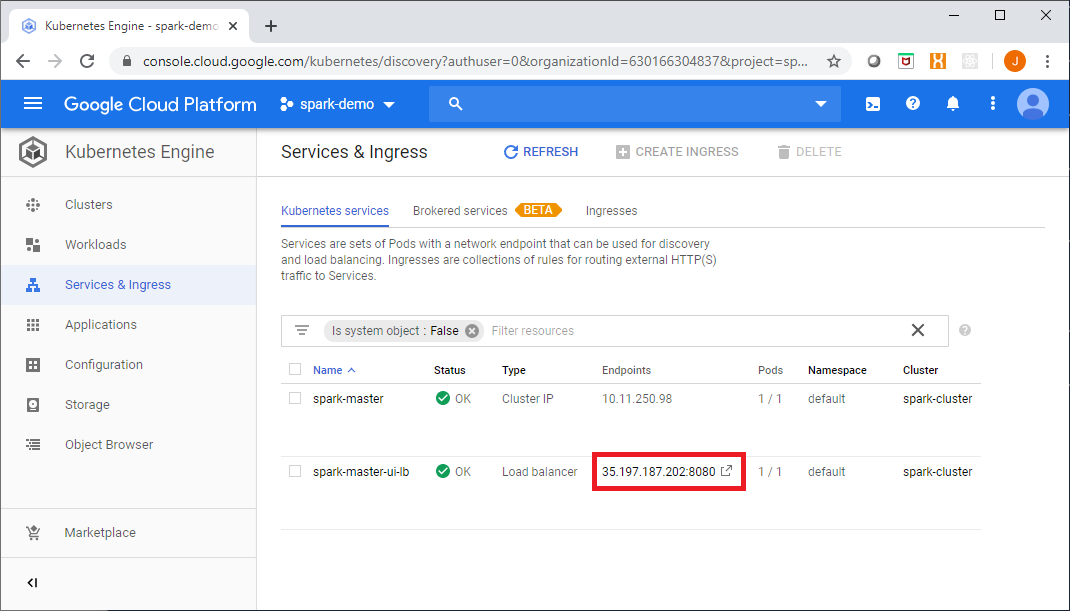
Task: Click the DELETE button
Action: click(x=809, y=152)
